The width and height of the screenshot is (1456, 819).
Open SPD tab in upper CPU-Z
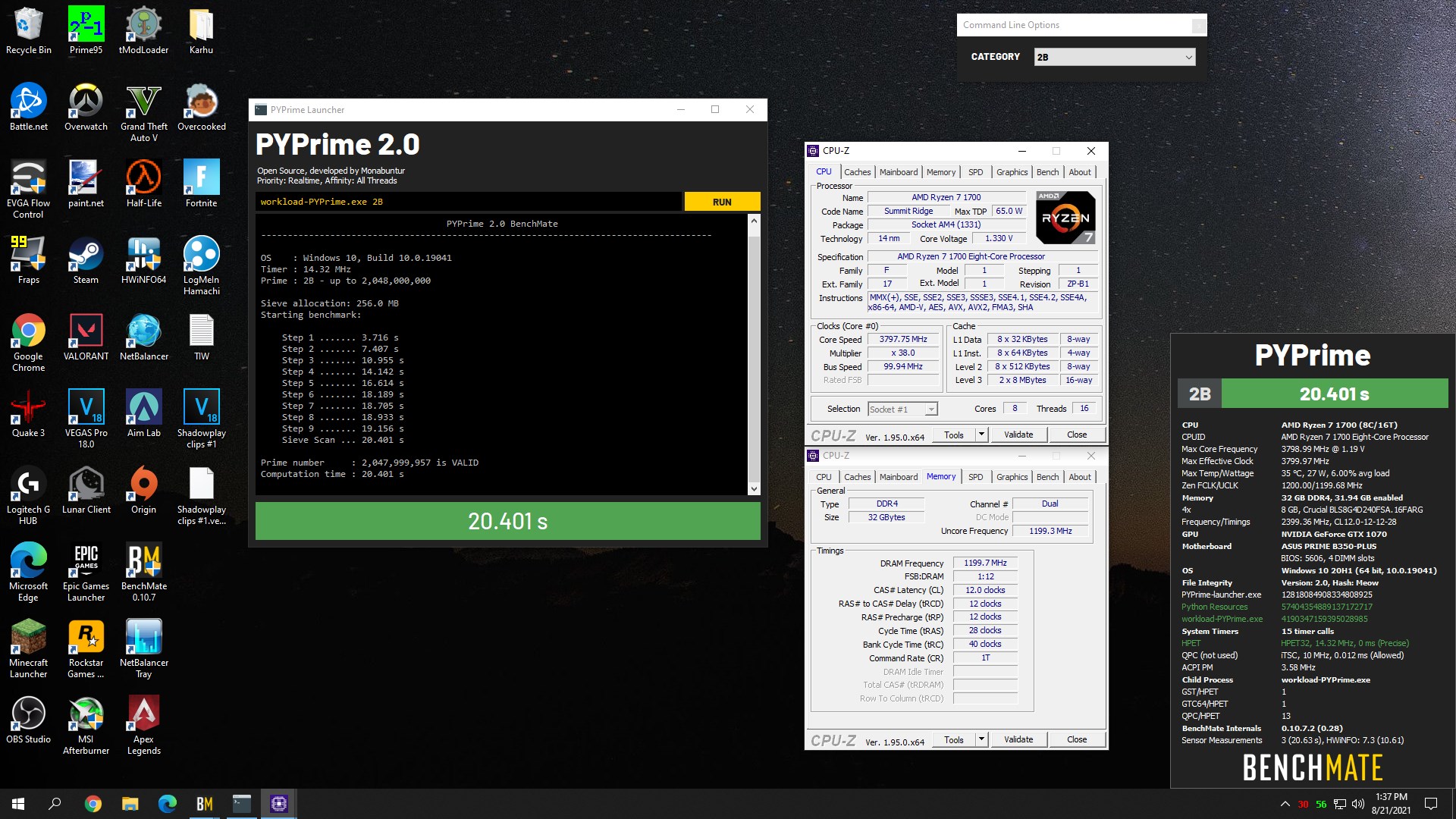pyautogui.click(x=976, y=172)
